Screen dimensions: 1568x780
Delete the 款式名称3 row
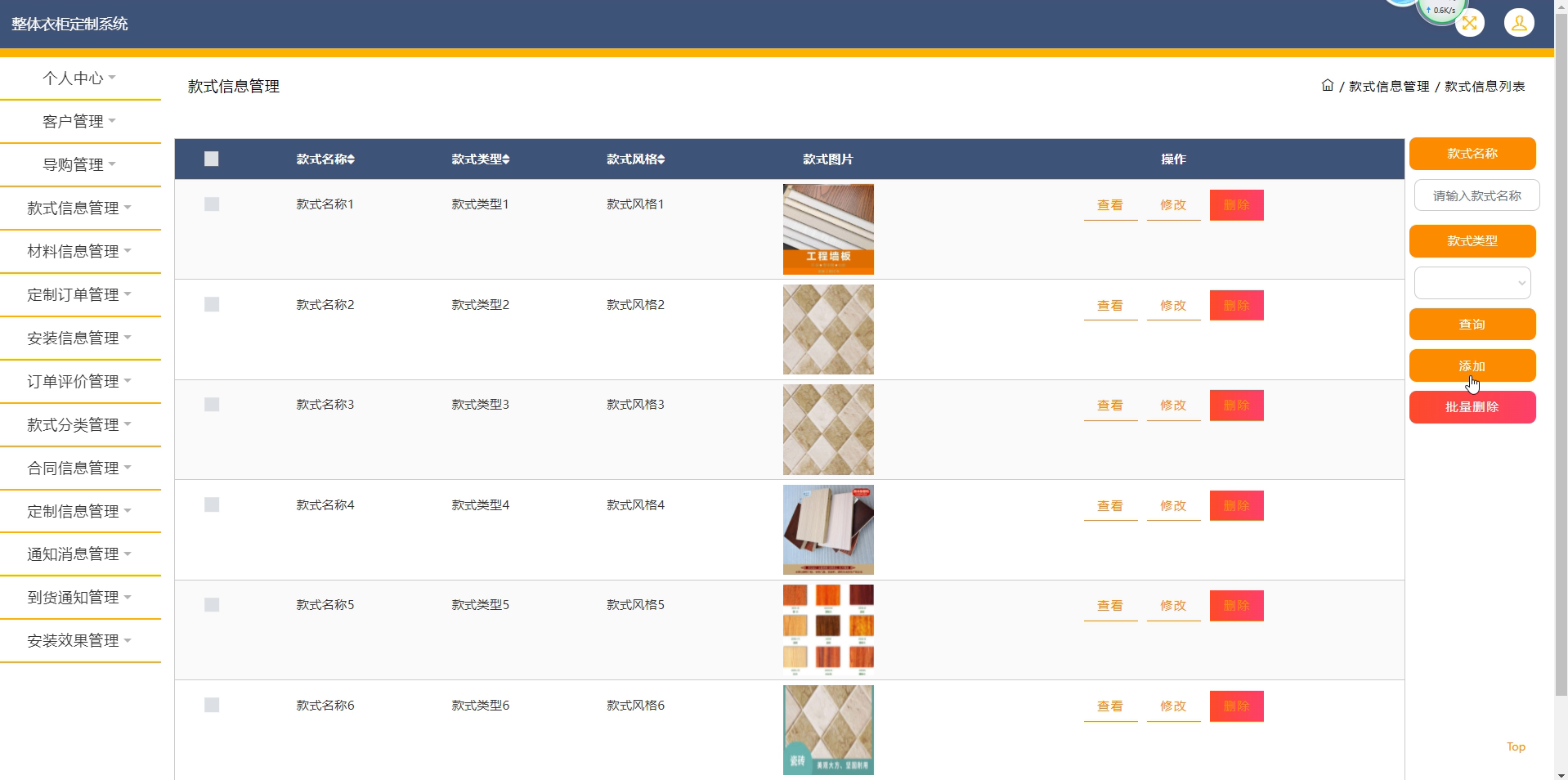tap(1236, 406)
